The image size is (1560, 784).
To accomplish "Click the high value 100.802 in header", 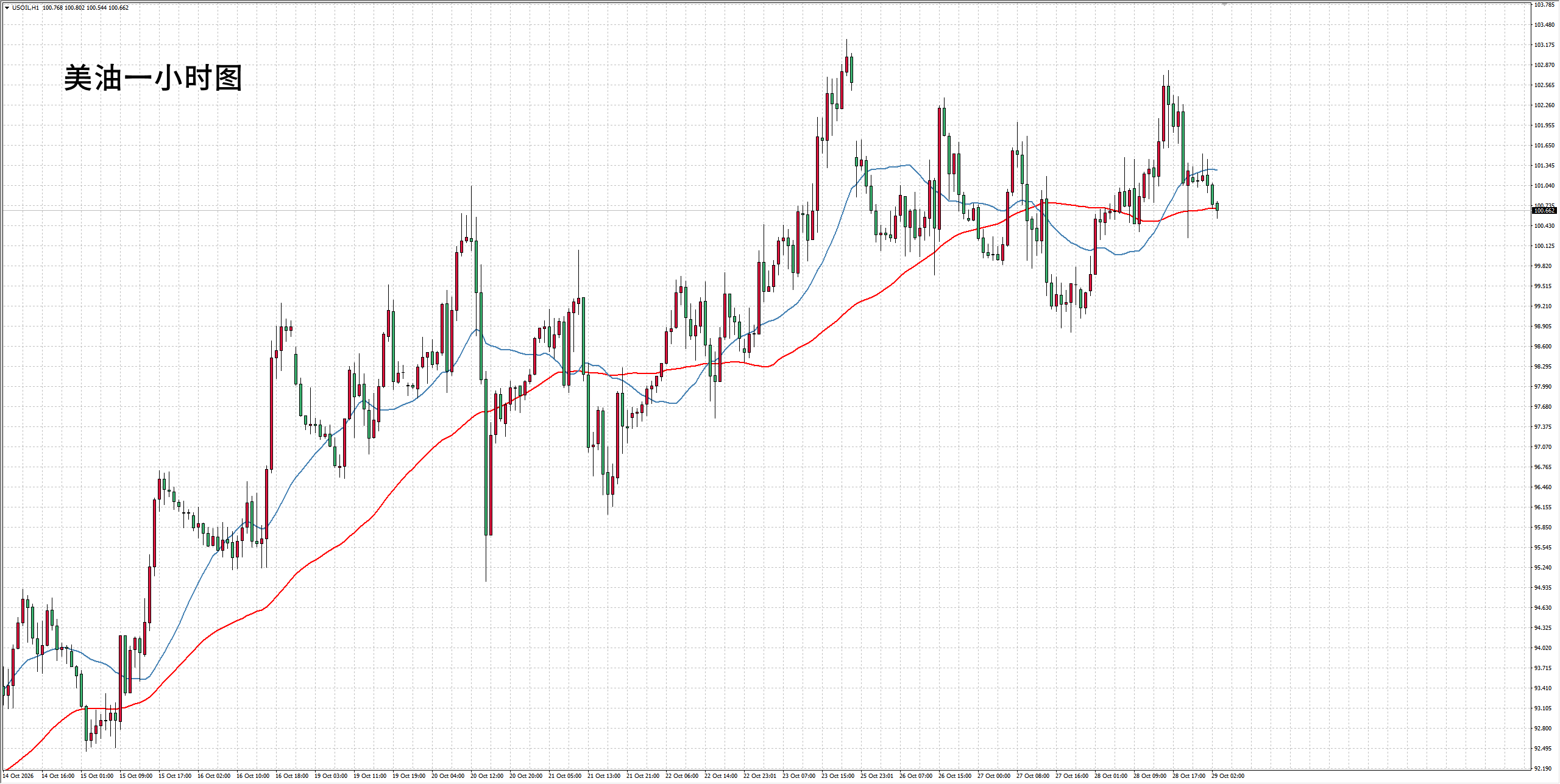I will tap(74, 8).
